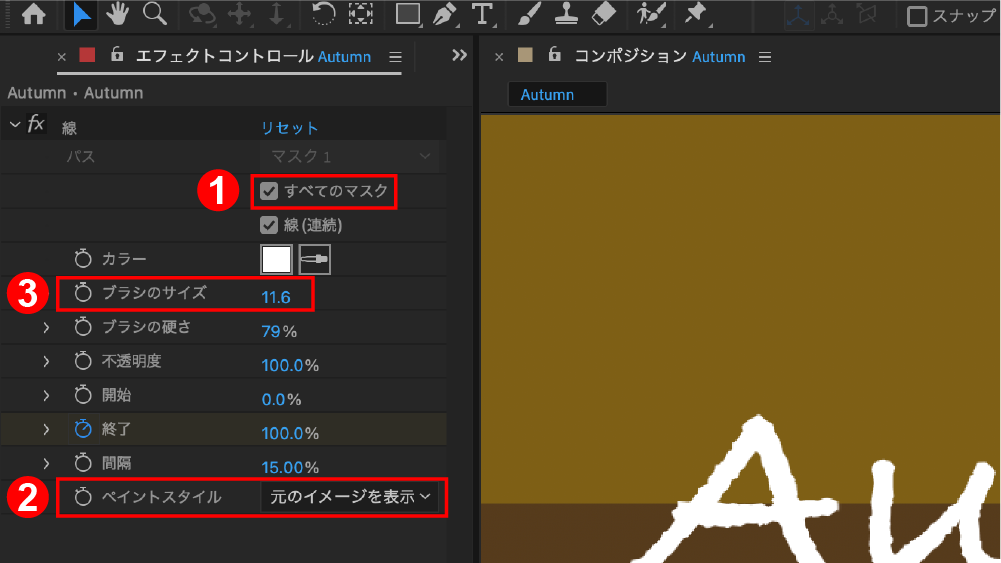Screen dimensions: 1001x563
Task: Expand 終了 property
Action: [x=46, y=429]
